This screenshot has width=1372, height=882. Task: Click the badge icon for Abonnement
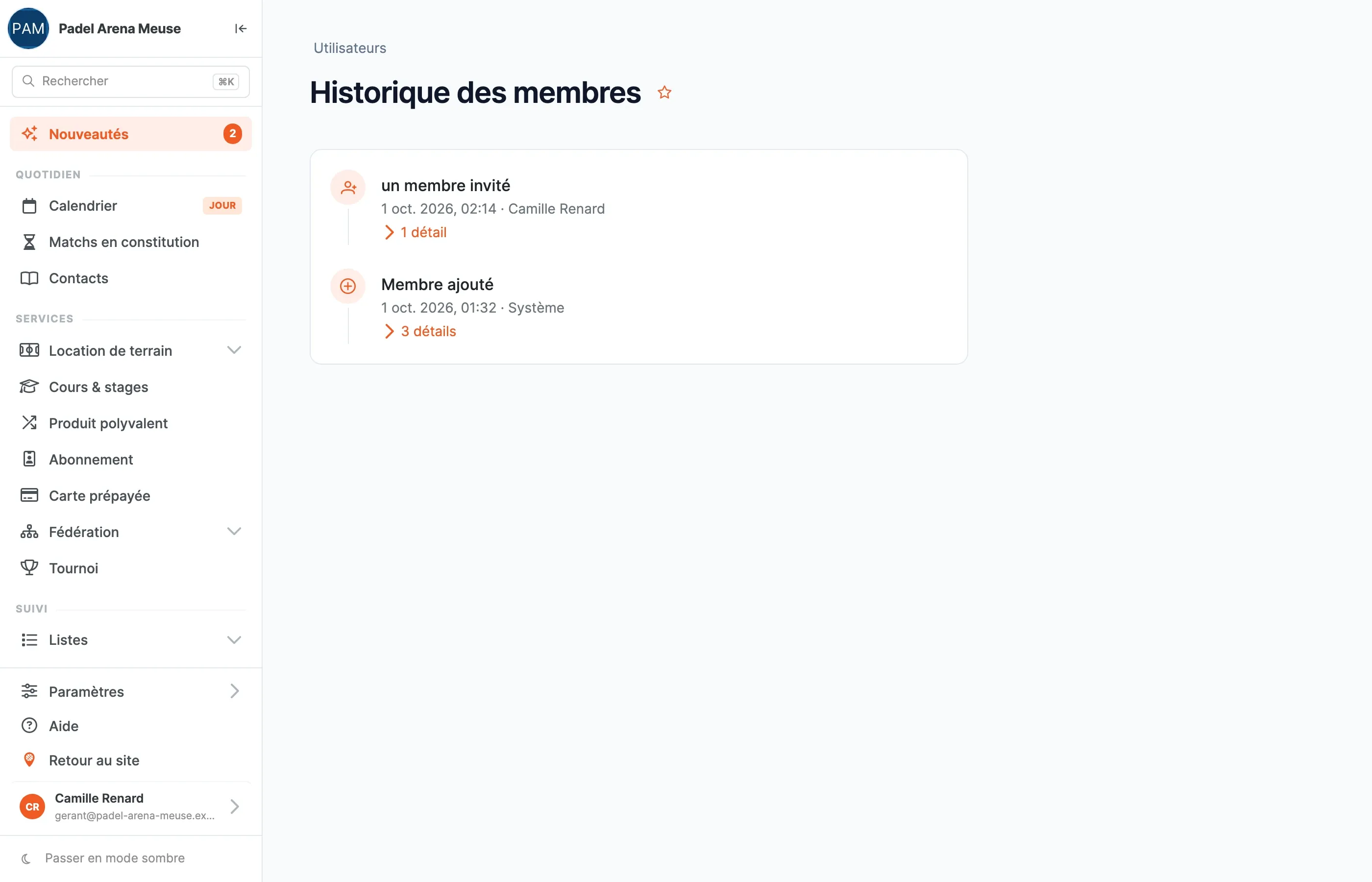pos(29,459)
